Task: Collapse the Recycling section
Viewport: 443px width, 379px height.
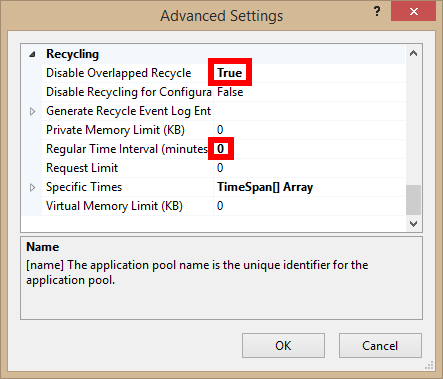Action: click(x=32, y=54)
